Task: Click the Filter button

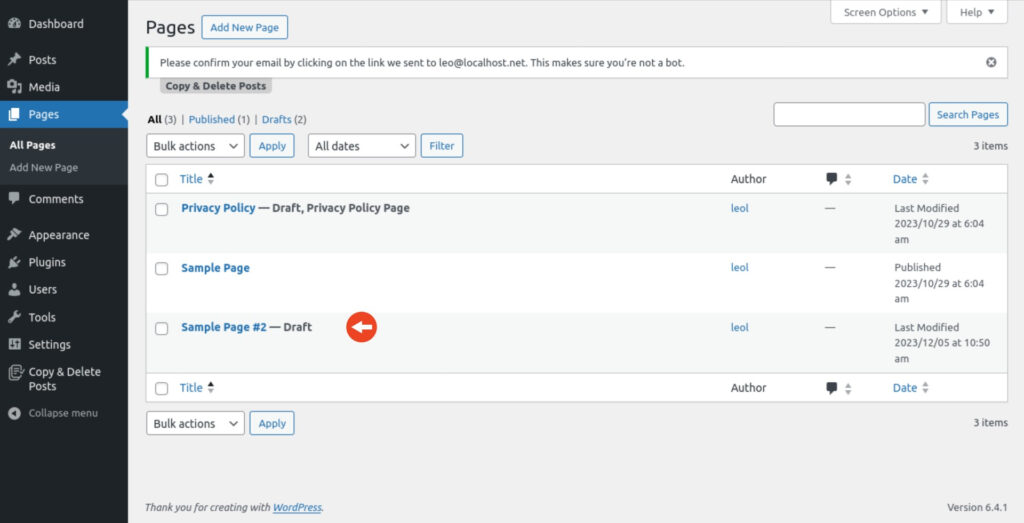Action: point(441,146)
